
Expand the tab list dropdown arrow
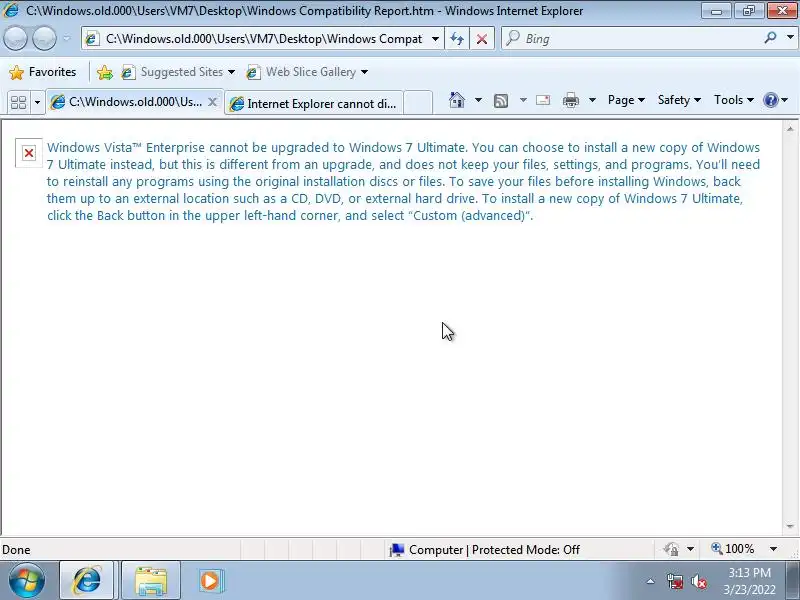pyautogui.click(x=37, y=103)
